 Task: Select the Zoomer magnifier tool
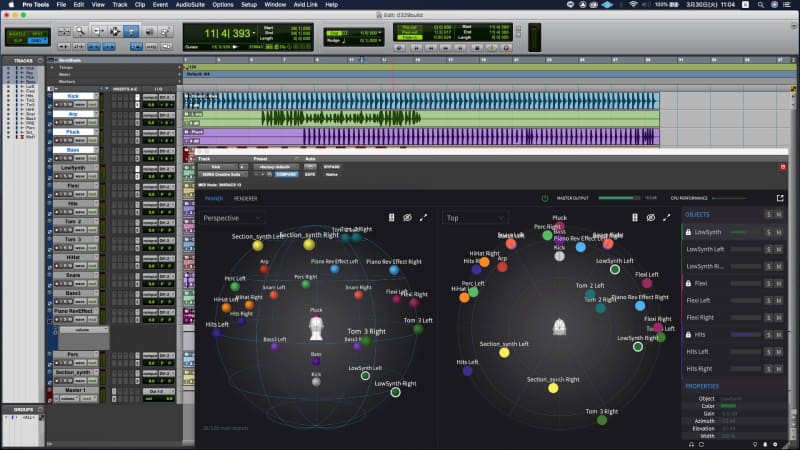pos(80,32)
